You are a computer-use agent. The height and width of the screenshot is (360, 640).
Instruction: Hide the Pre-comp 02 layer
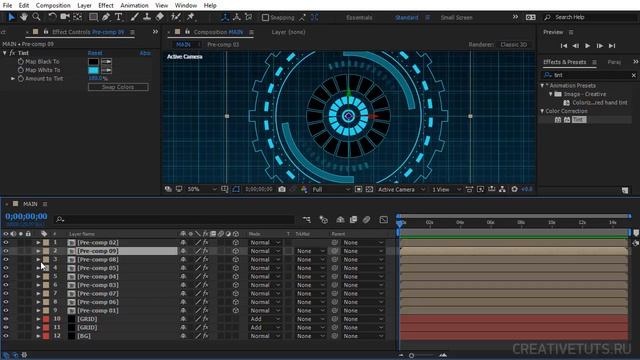(x=6, y=242)
